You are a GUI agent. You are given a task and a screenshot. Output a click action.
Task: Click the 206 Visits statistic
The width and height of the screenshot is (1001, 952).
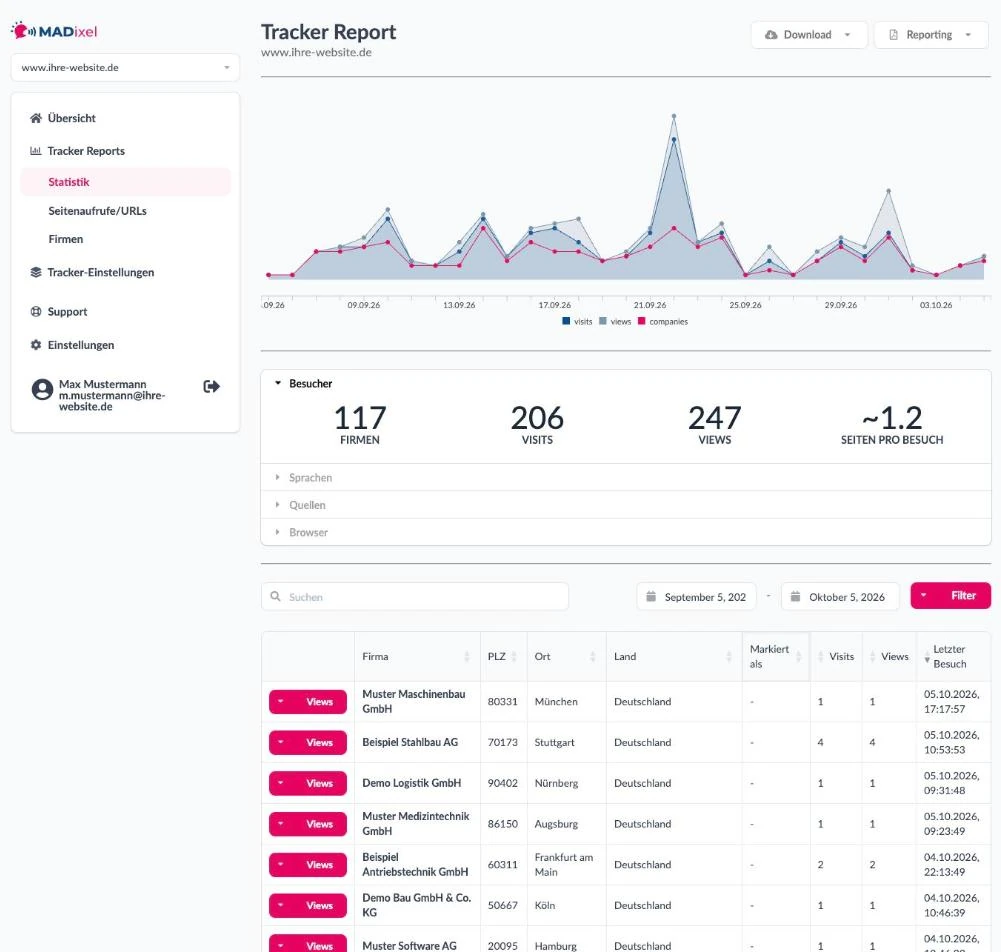537,425
